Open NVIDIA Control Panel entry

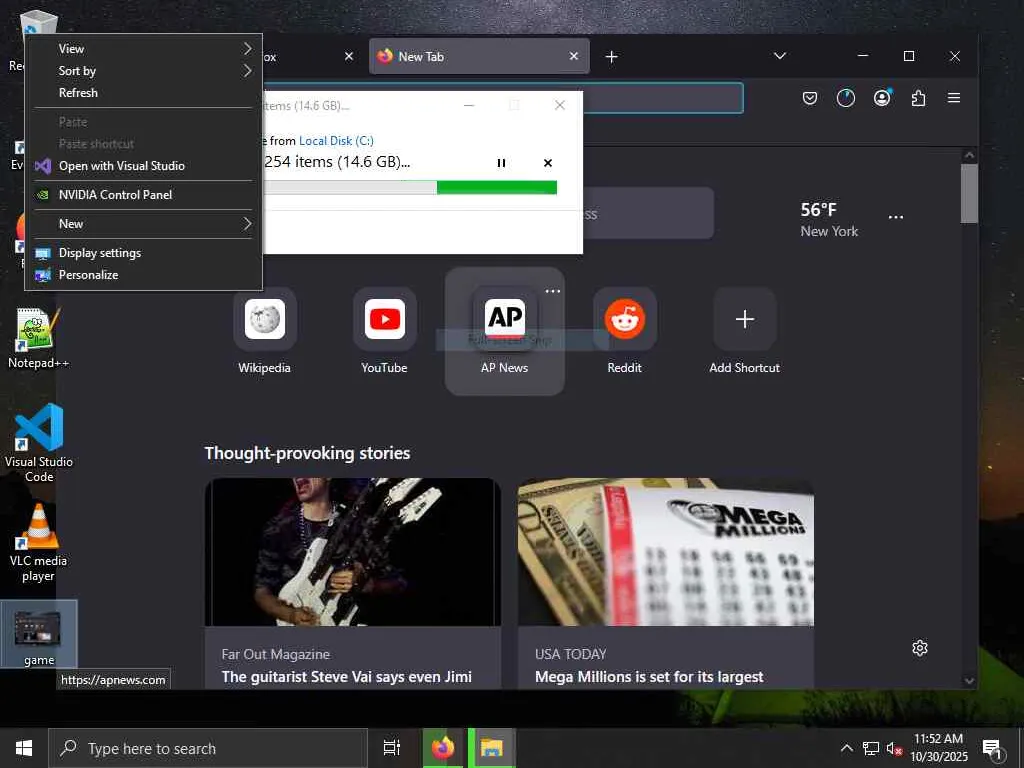tap(144, 195)
